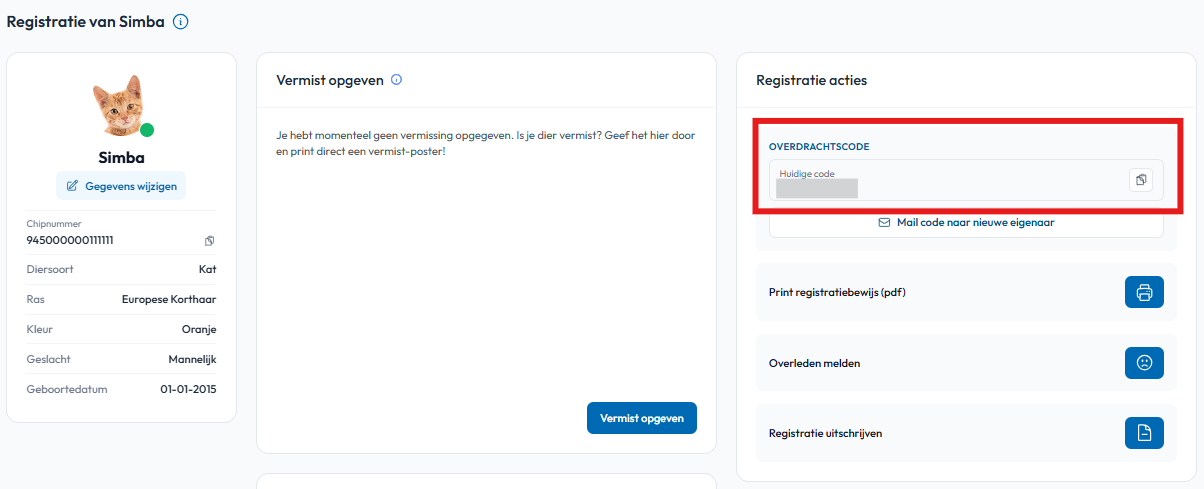The image size is (1204, 489).
Task: Click the green status dot on avatar
Action: pos(147,130)
